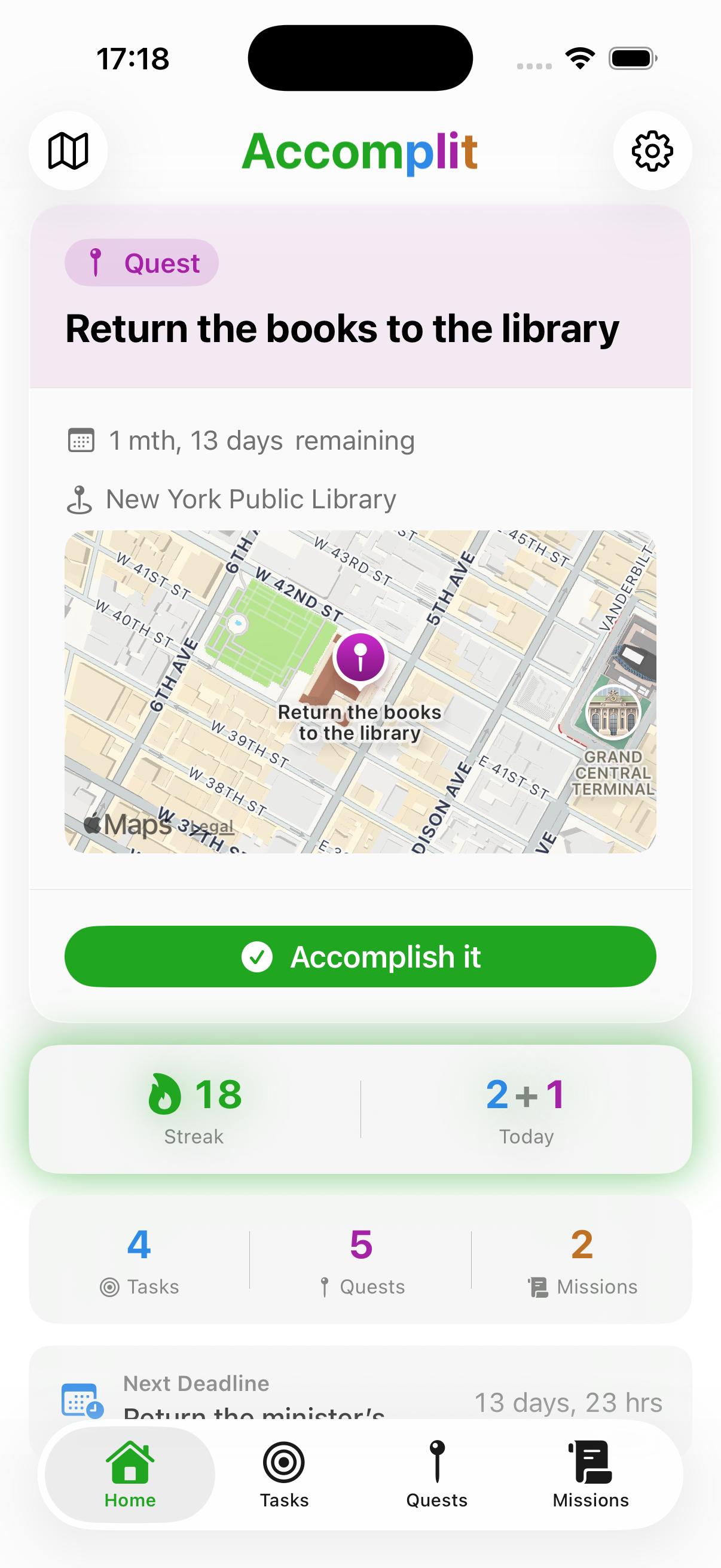Tap the streak flame icon

pos(165,1094)
